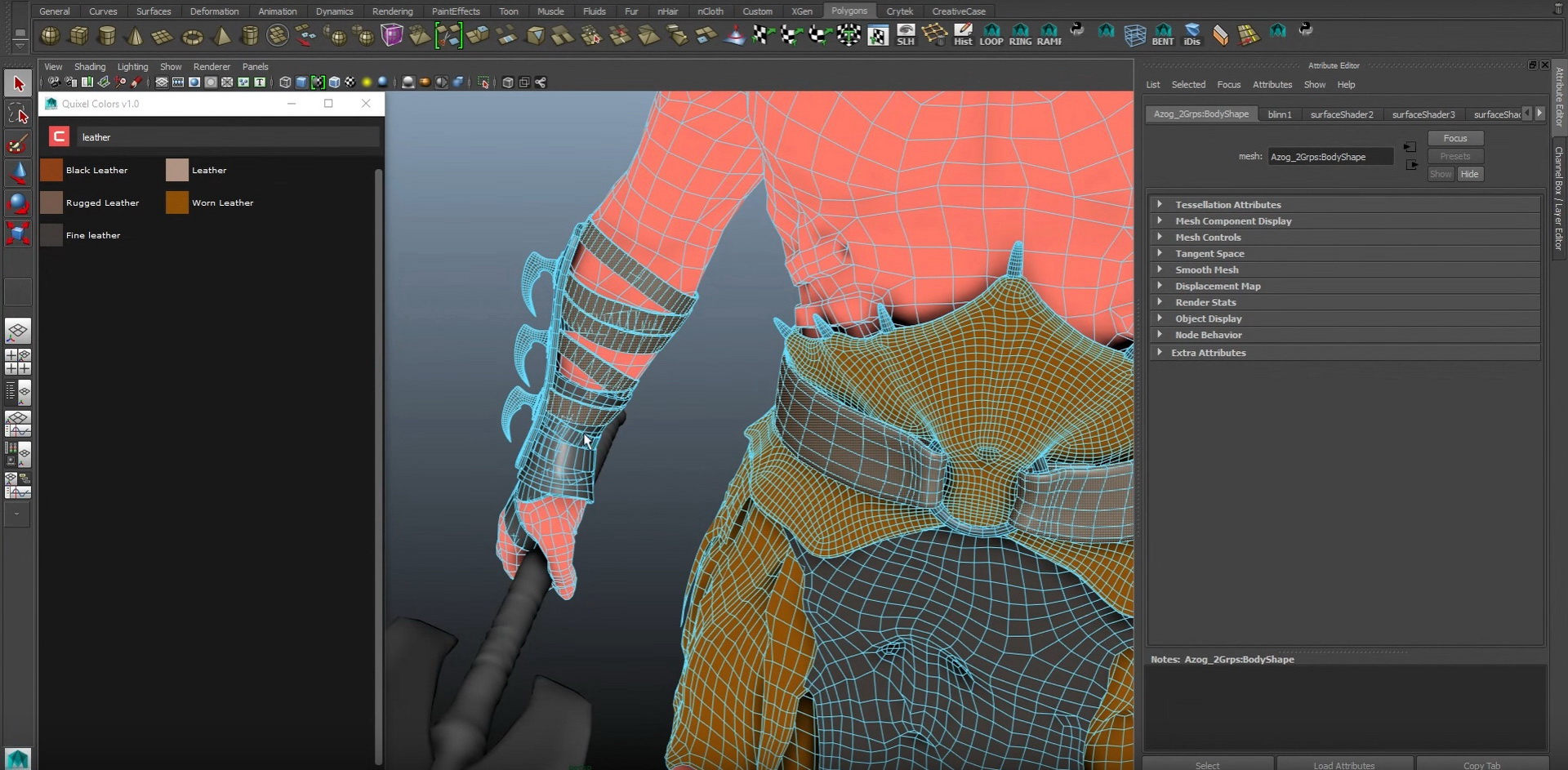
Task: Click the Load Attributes button
Action: coord(1344,765)
